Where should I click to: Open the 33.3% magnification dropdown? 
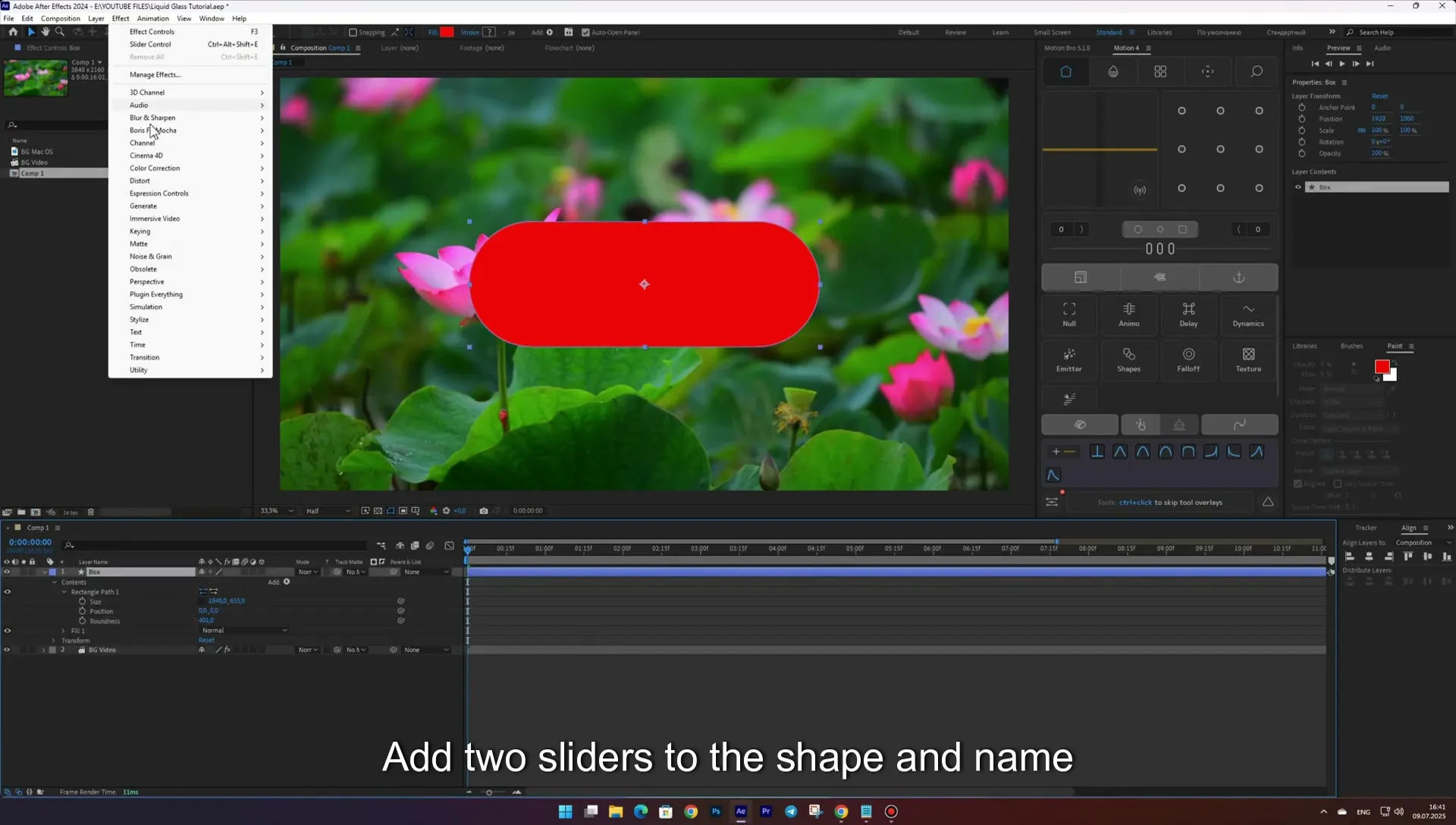coord(276,511)
